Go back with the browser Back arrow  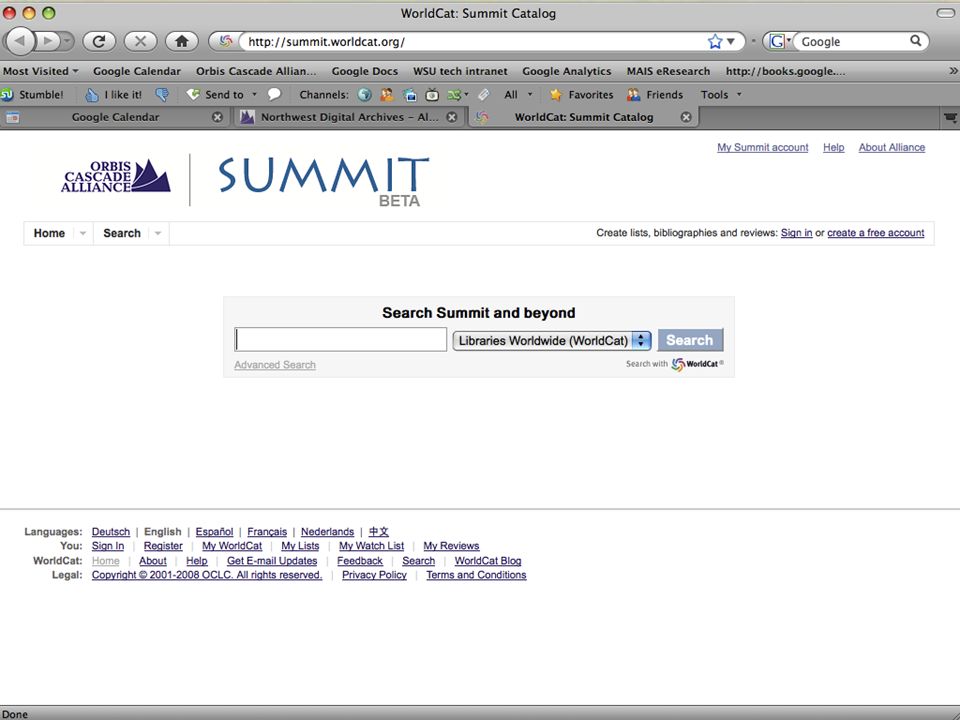pos(20,41)
